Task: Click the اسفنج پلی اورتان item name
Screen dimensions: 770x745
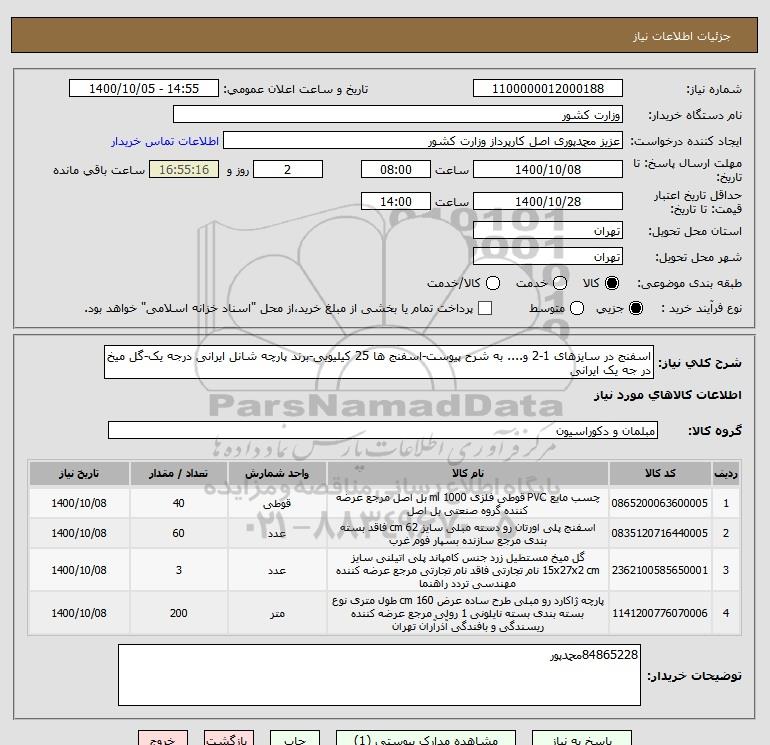Action: click(468, 534)
